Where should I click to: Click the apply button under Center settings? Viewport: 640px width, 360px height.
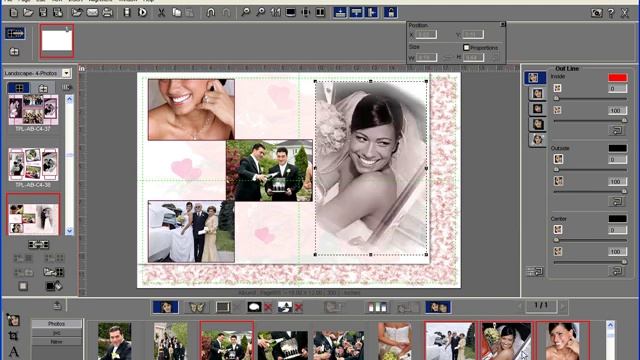617,271
